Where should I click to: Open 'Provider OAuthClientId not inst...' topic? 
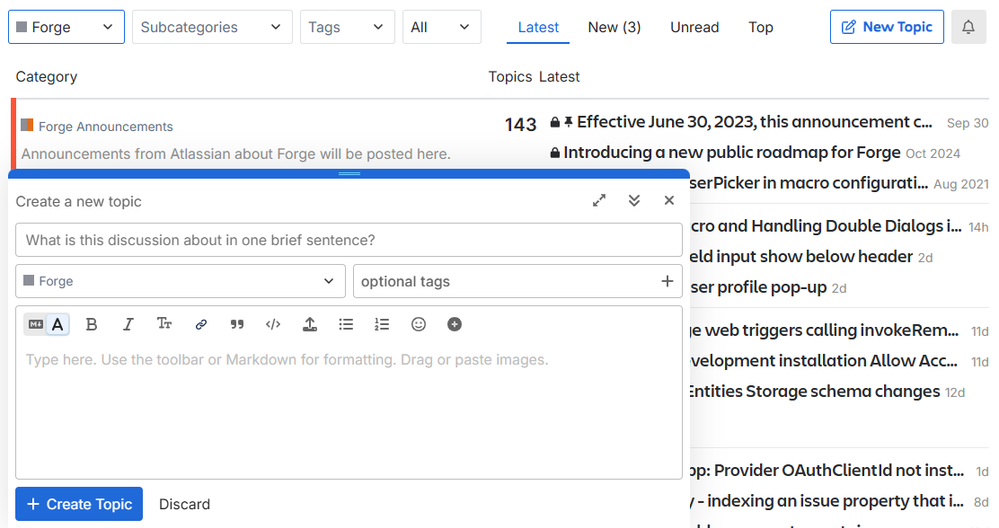click(x=827, y=471)
